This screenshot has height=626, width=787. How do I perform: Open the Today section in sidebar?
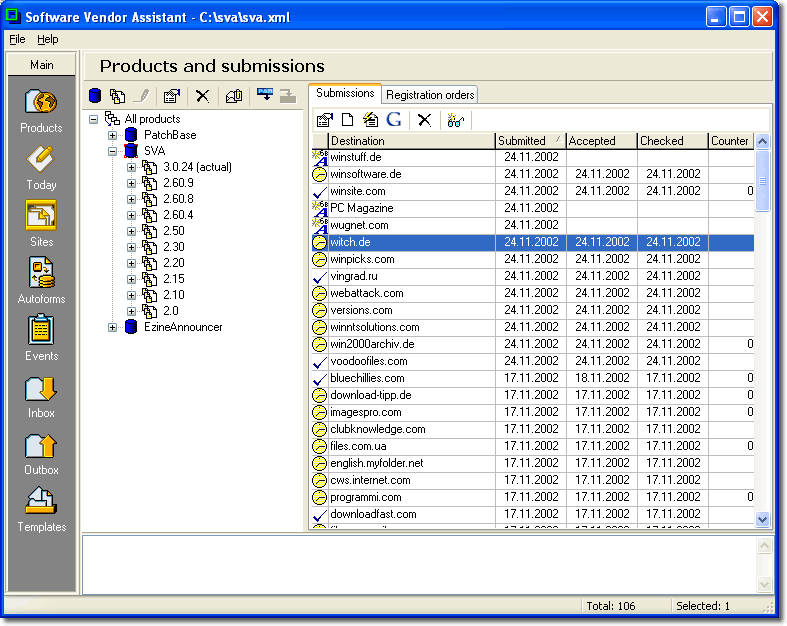click(41, 168)
